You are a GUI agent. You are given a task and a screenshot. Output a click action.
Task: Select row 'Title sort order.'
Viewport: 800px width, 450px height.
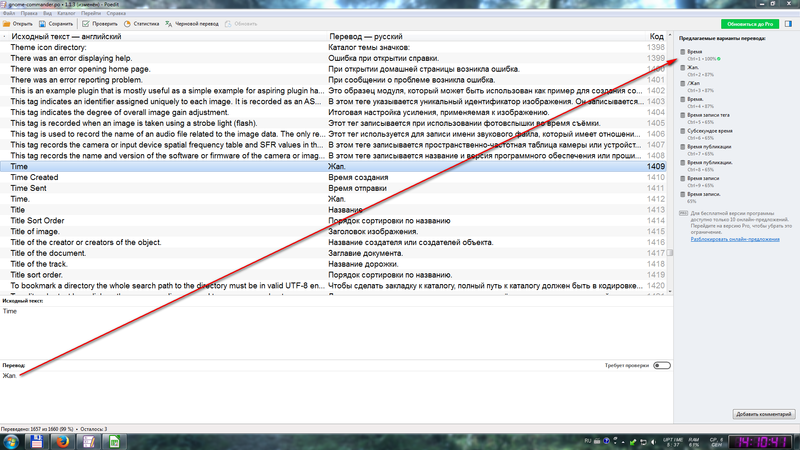coord(334,274)
